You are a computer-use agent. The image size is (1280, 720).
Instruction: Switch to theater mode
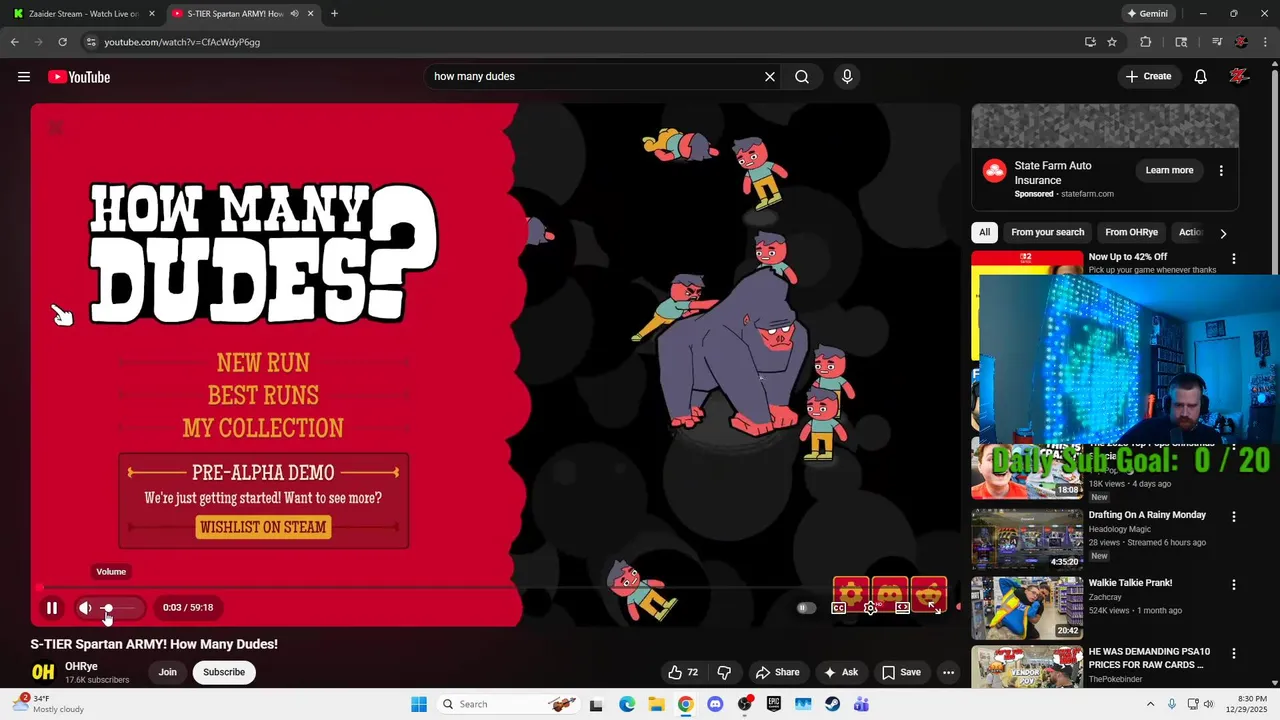[x=902, y=607]
